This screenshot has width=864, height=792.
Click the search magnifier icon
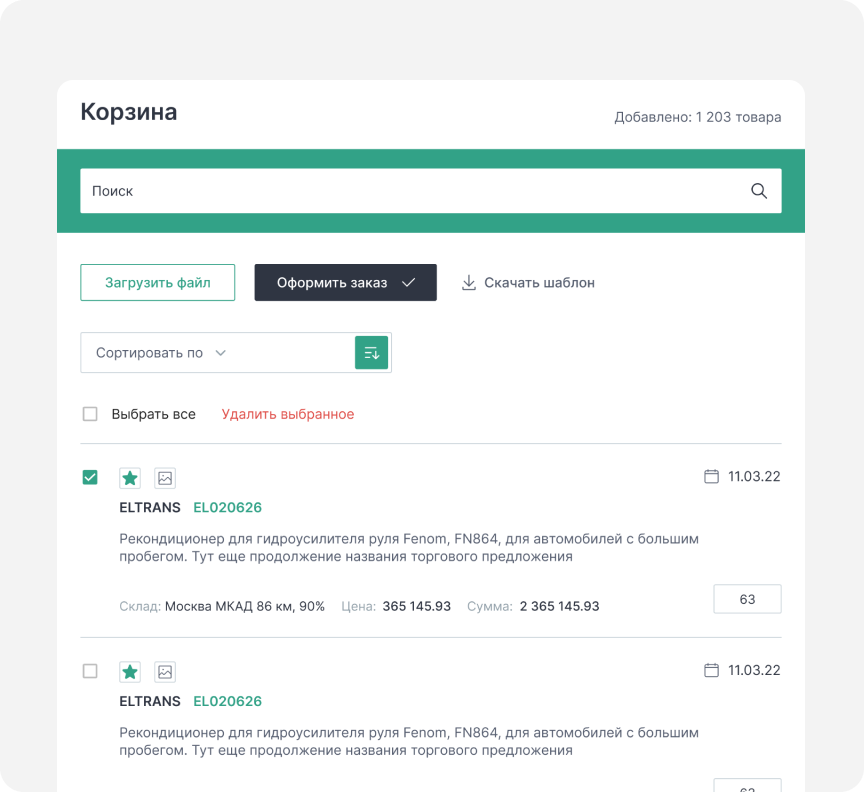coord(759,191)
